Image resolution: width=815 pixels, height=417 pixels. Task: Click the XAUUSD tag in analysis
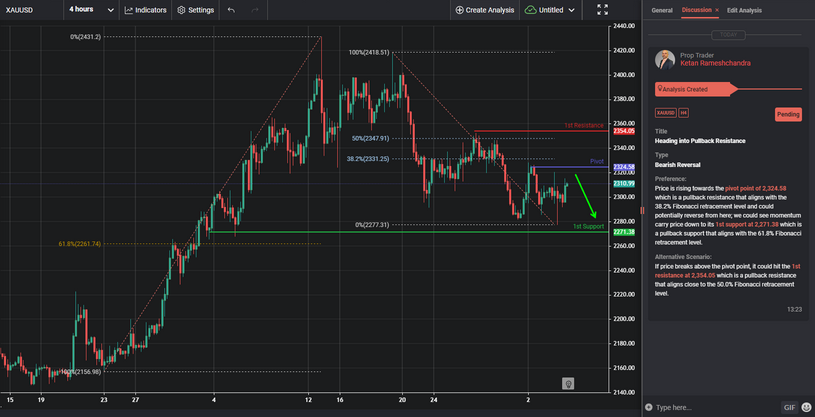665,113
